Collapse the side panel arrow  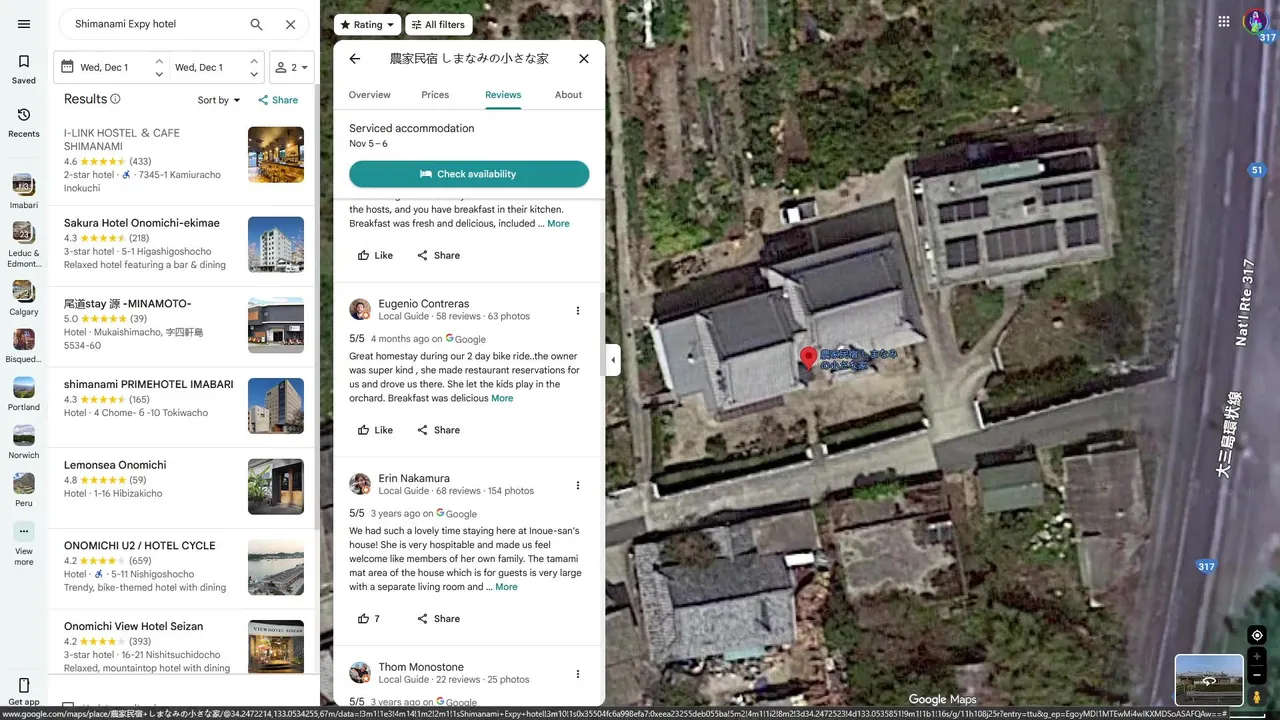(613, 360)
